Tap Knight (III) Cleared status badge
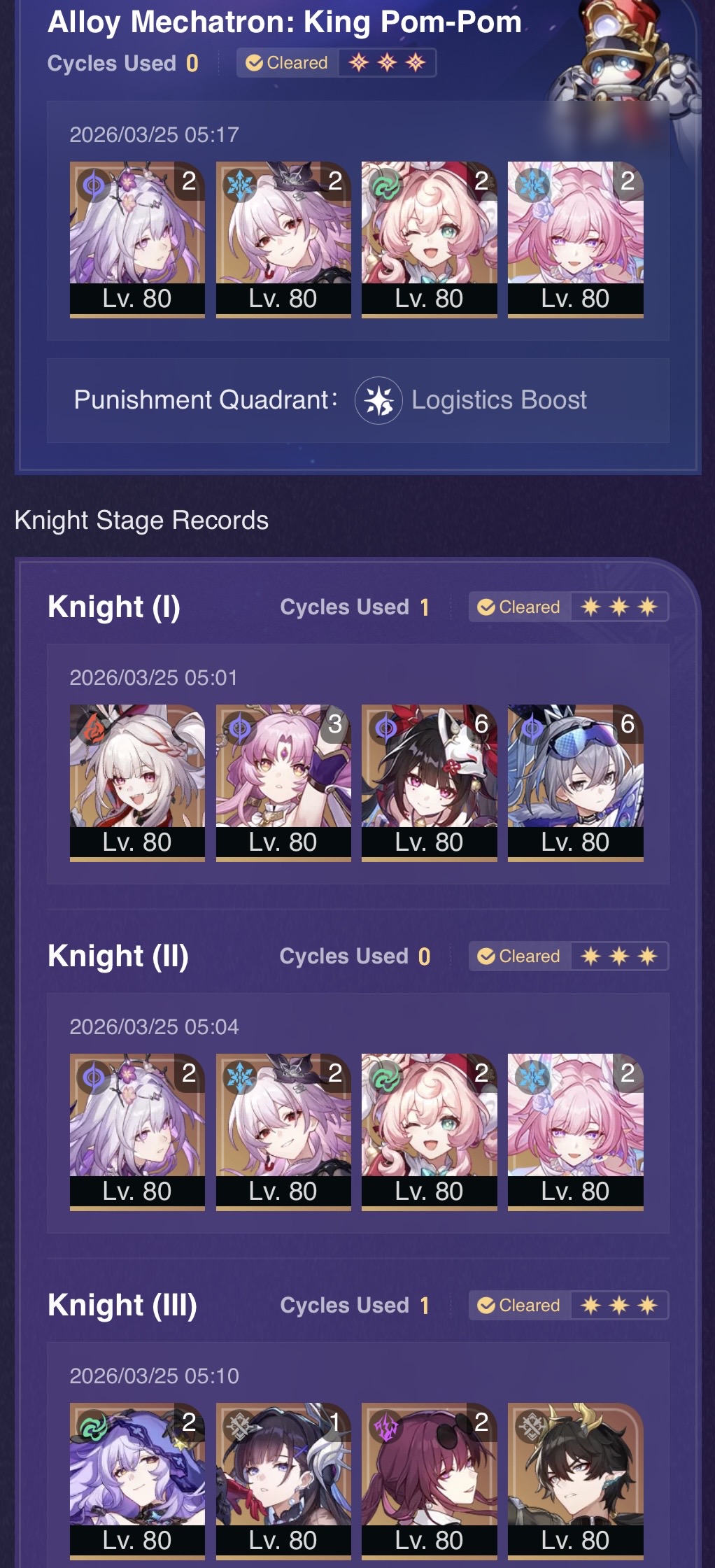 tap(519, 1305)
